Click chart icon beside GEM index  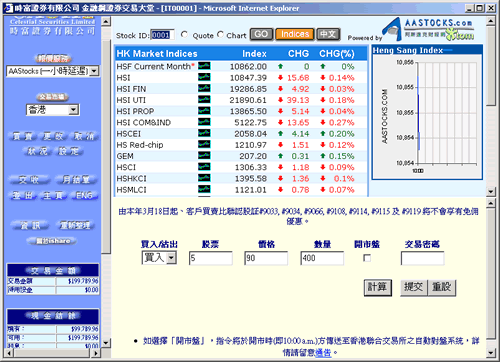[x=204, y=156]
